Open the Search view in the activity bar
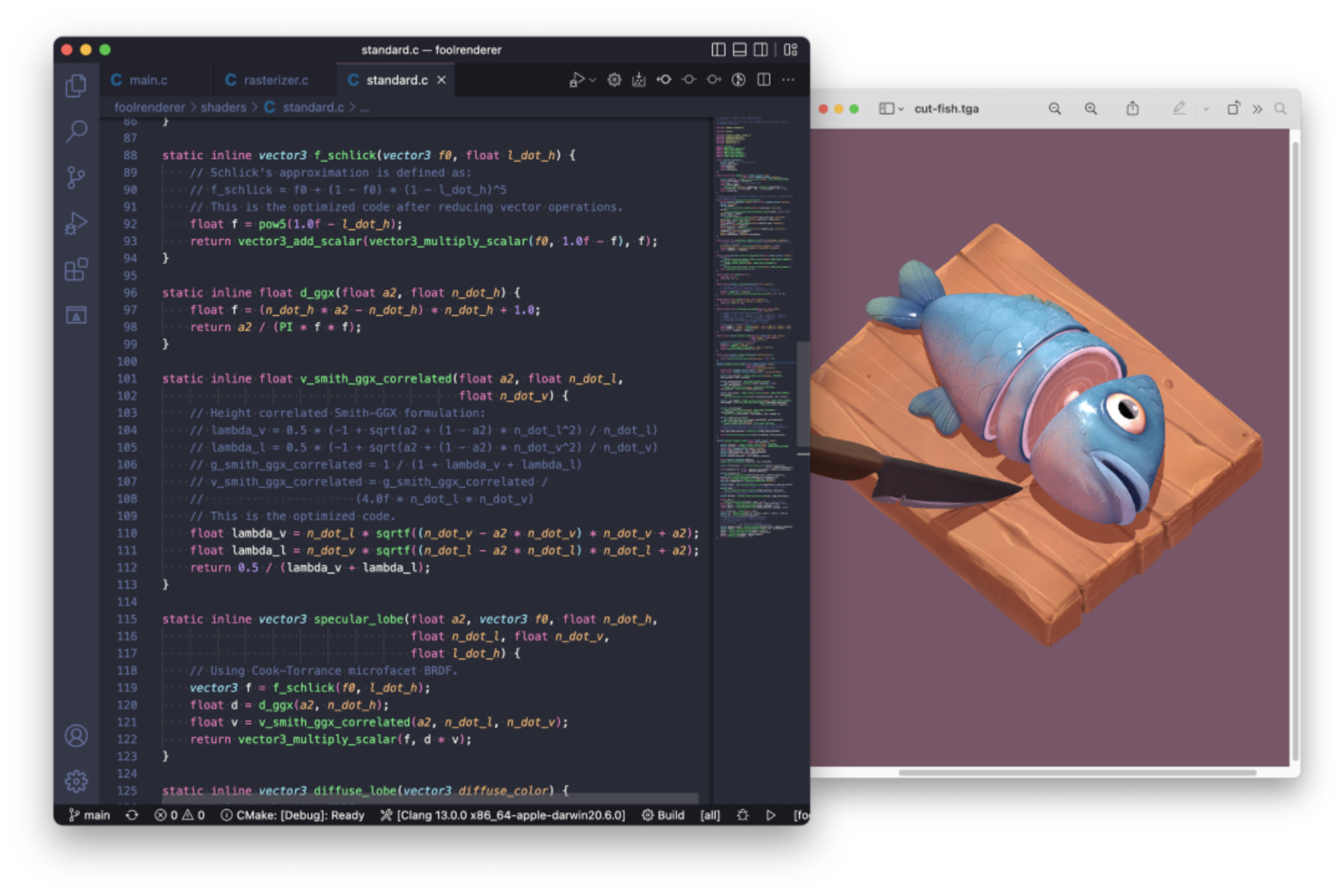Screen dimensions: 1344x896 (76, 131)
